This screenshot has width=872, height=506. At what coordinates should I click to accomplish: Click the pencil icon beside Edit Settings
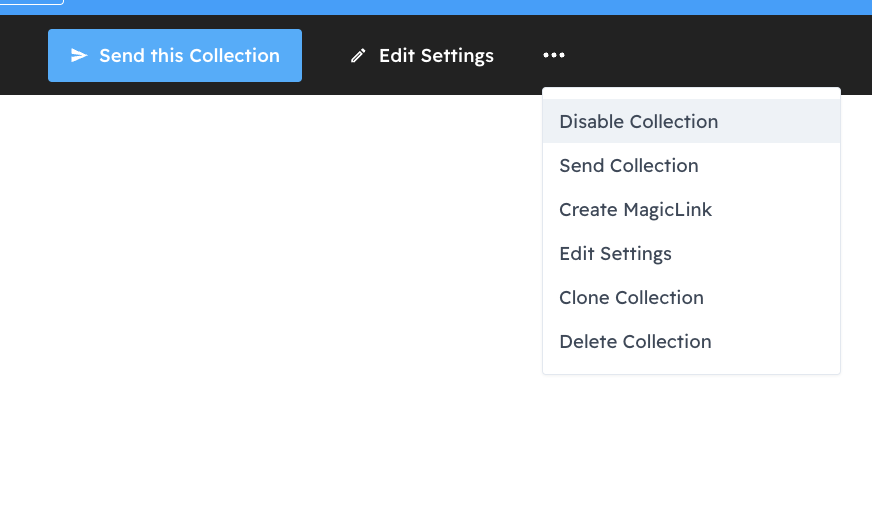point(358,56)
